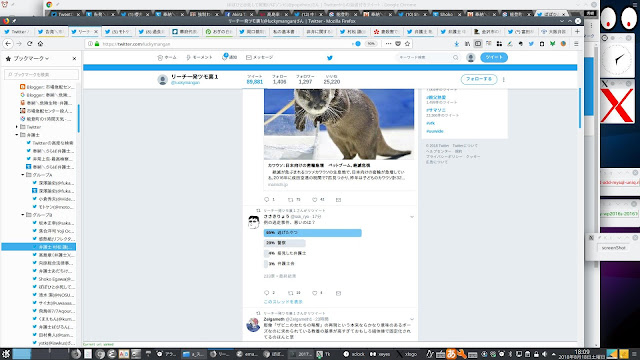Open Twitter notifications nav item
This screenshot has height=360, width=640.
pos(229,57)
